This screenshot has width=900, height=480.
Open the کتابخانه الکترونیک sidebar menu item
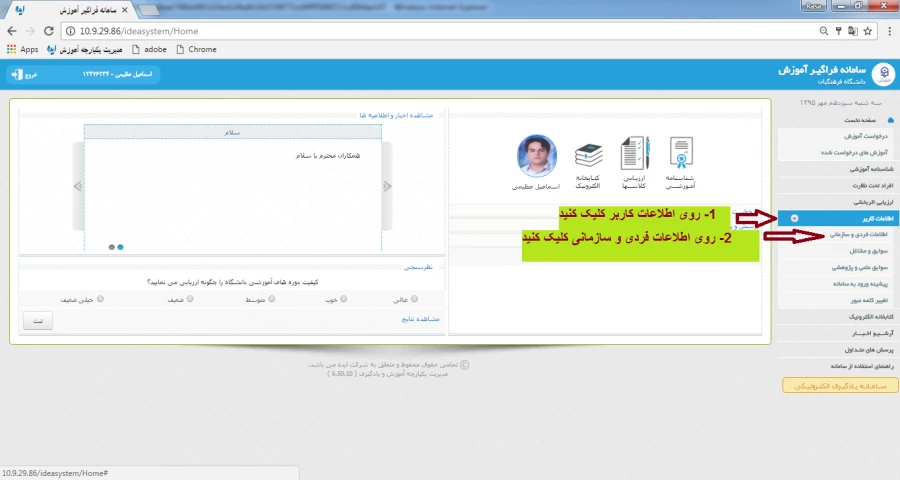click(x=871, y=316)
